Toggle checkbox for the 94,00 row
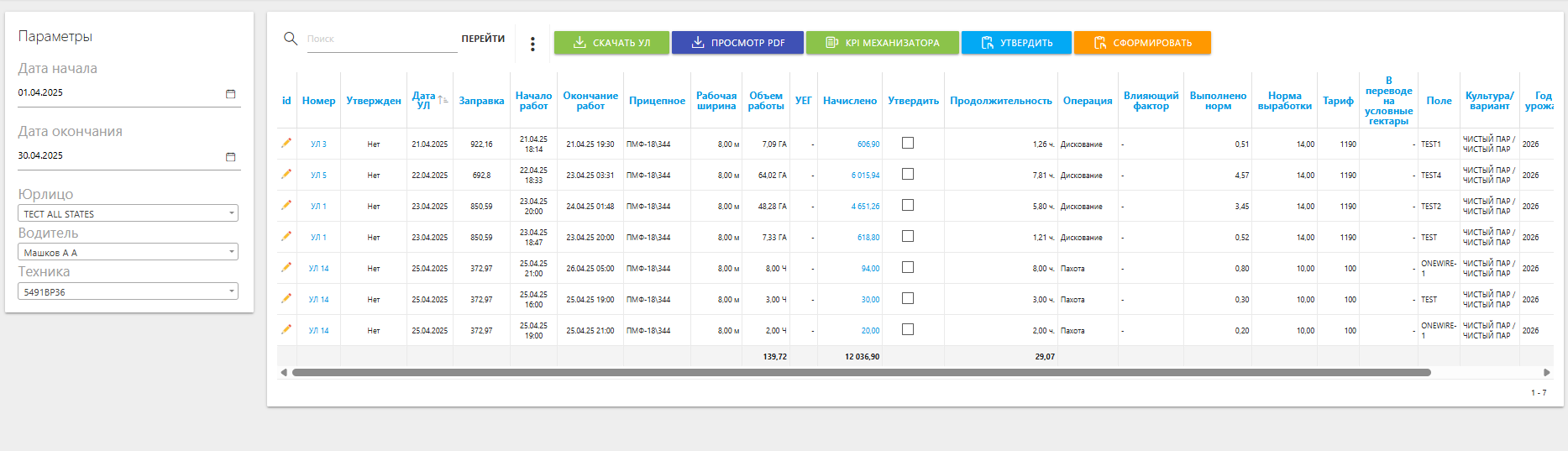The width and height of the screenshot is (1568, 451). pos(908,267)
